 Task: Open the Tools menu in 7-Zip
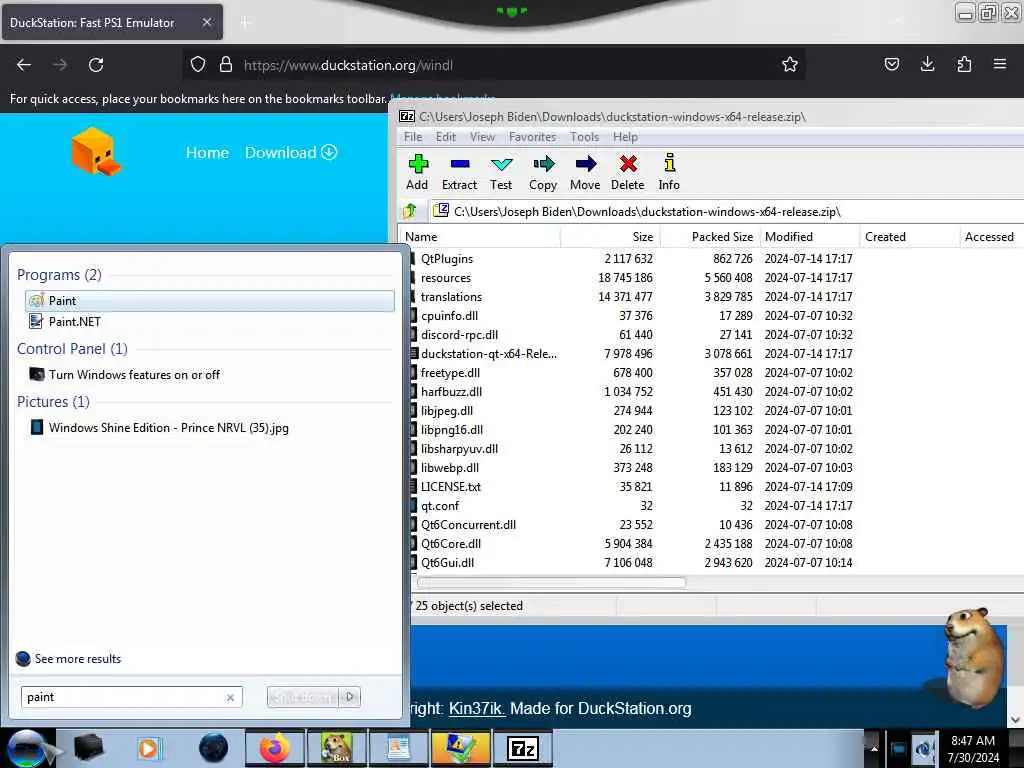[x=584, y=136]
